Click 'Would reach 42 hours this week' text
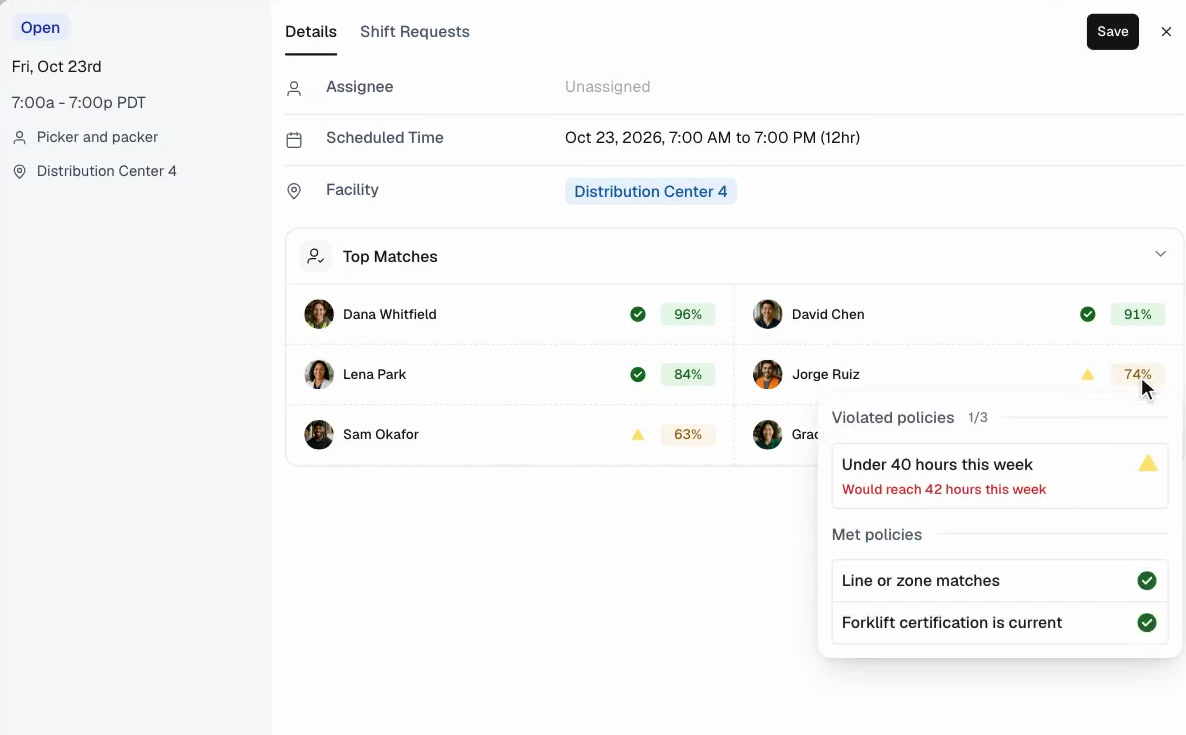The width and height of the screenshot is (1186, 735). coord(944,489)
